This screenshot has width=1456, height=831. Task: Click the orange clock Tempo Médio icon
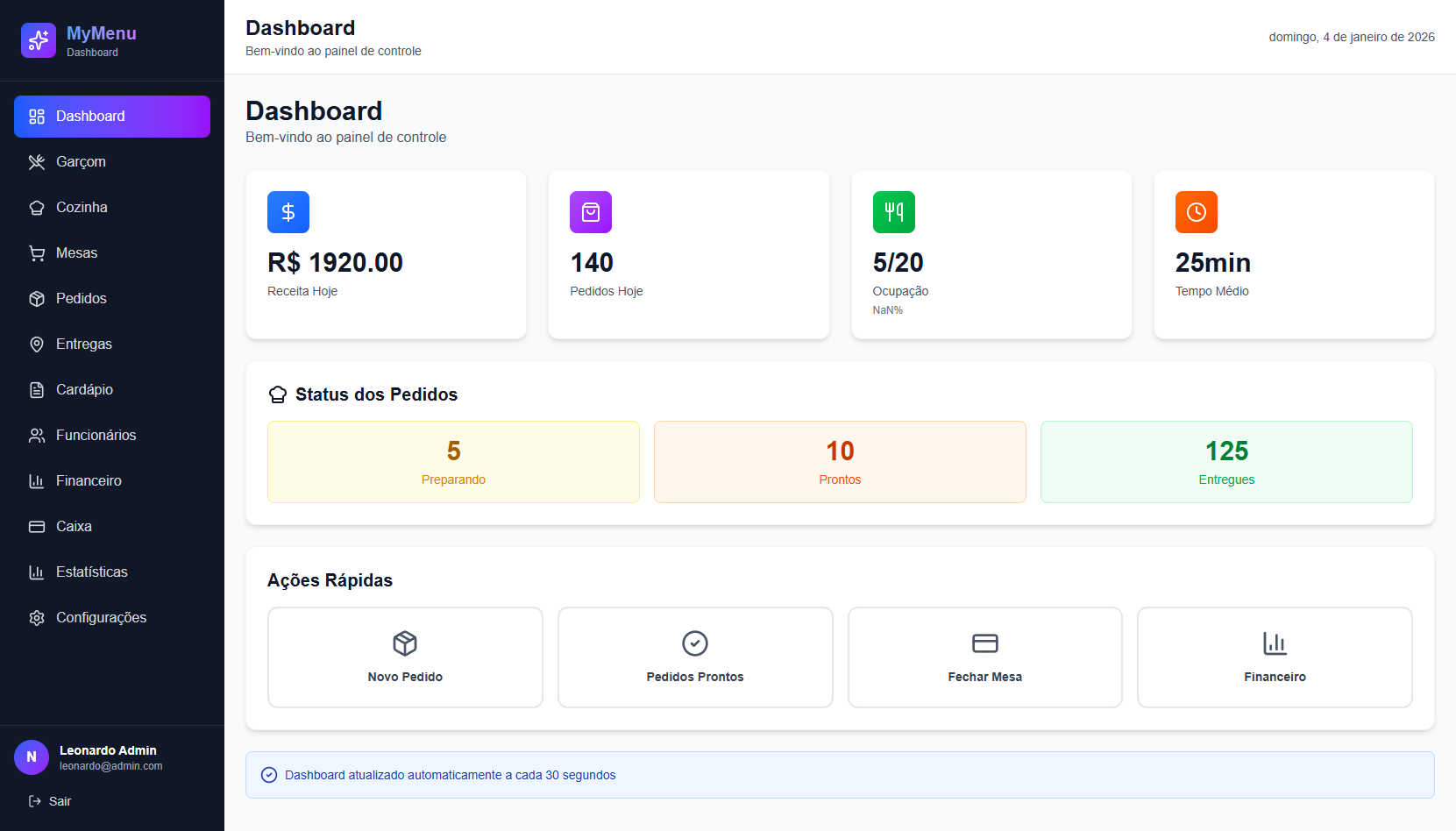(x=1196, y=212)
